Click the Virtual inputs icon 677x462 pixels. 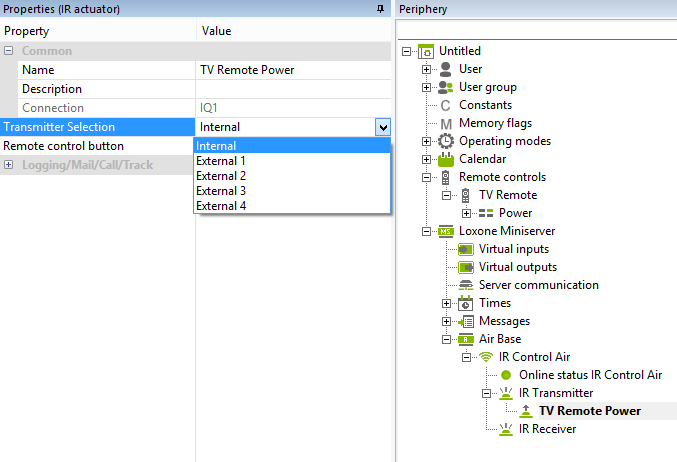(x=466, y=249)
